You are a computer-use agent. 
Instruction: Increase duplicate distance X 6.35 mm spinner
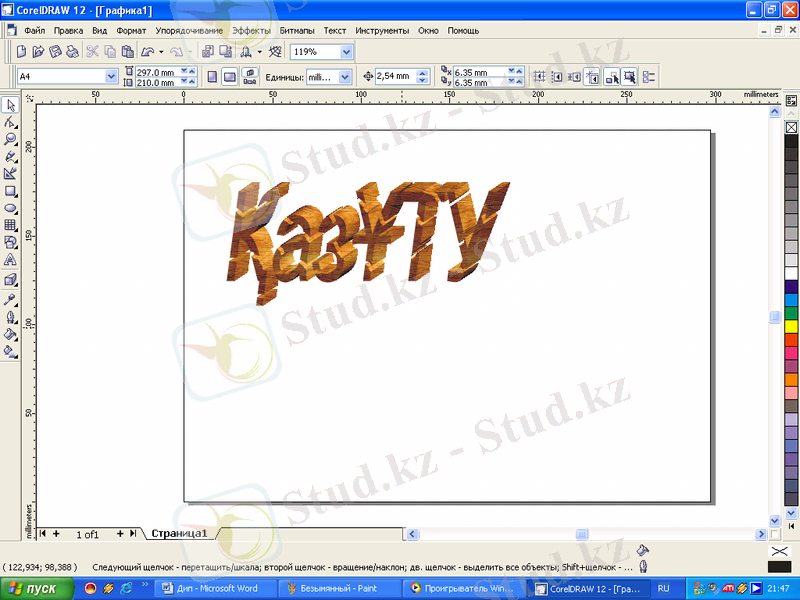(x=519, y=71)
